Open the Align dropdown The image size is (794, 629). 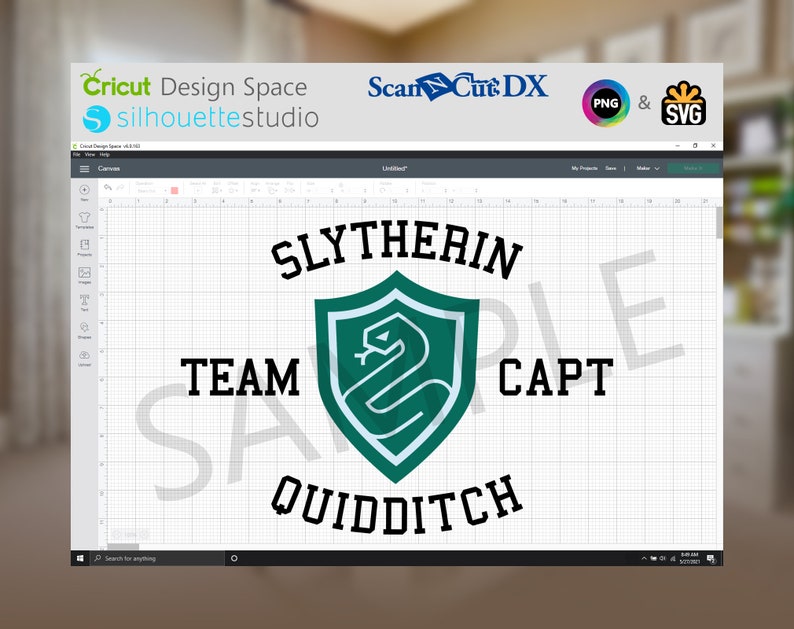coord(255,190)
